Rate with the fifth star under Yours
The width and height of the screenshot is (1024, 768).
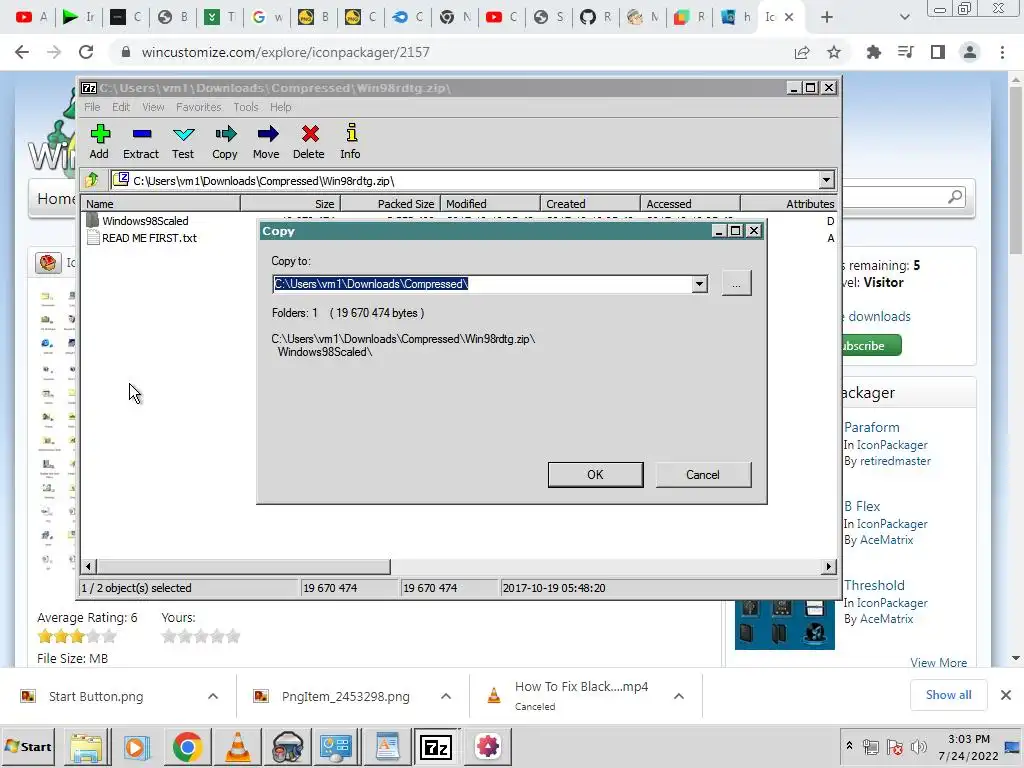(233, 636)
